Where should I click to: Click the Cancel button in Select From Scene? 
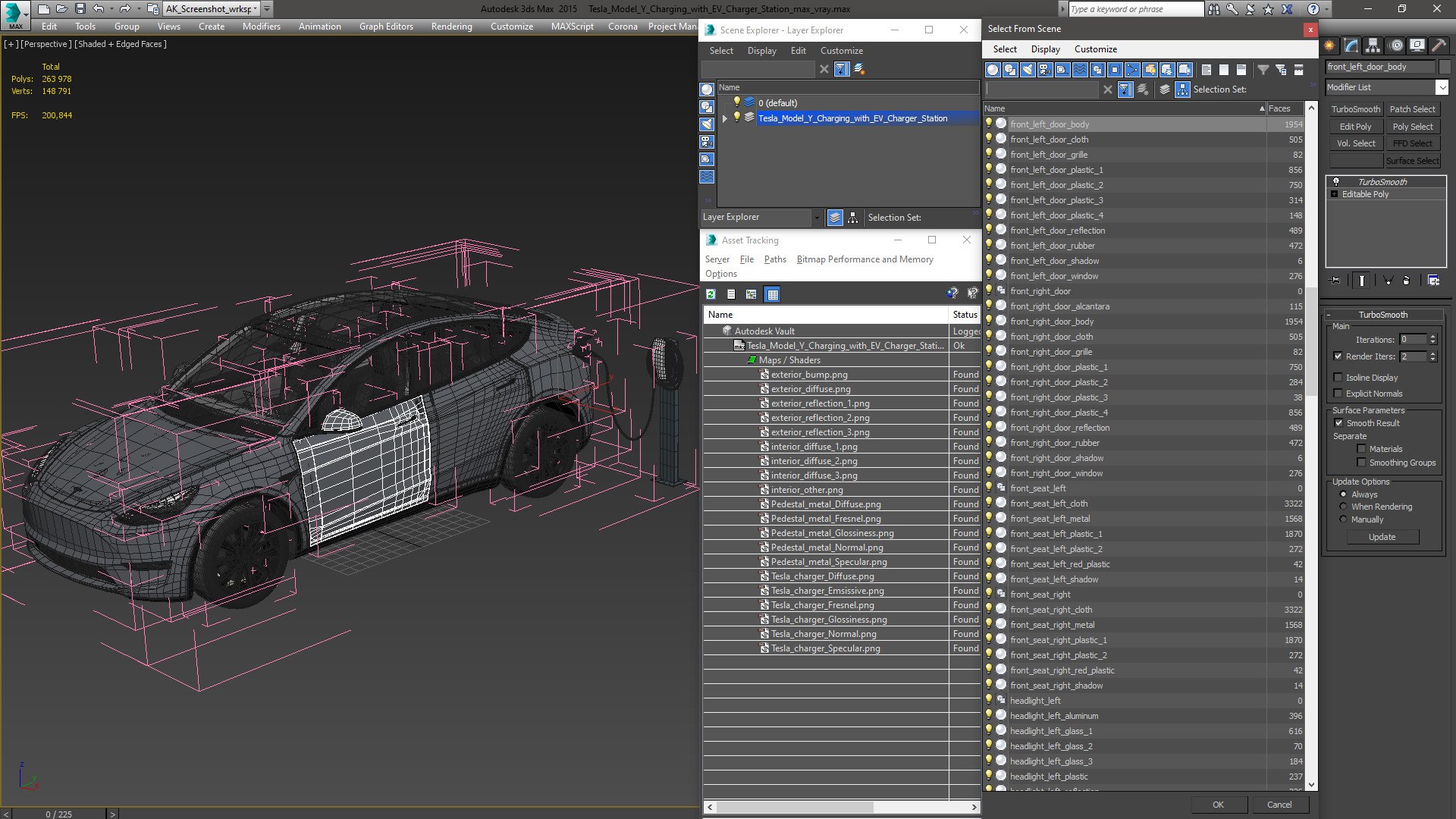click(x=1279, y=805)
